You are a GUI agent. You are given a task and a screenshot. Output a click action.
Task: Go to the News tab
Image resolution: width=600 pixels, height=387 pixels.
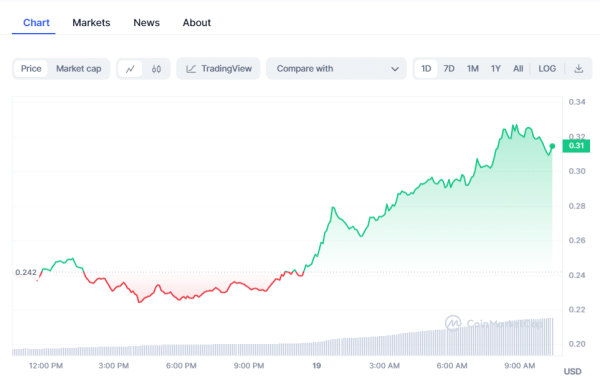point(147,23)
